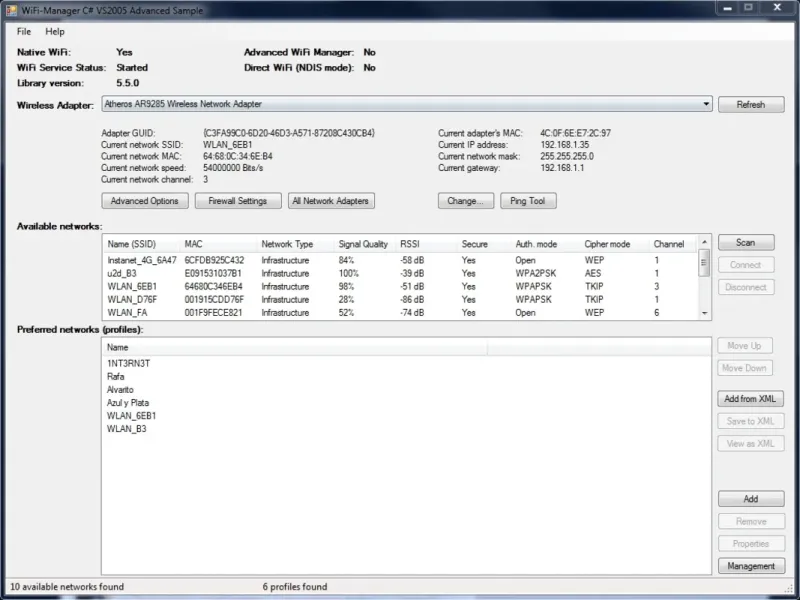The height and width of the screenshot is (600, 800).
Task: Maximize the WiFi-Manager window
Action: [x=748, y=8]
